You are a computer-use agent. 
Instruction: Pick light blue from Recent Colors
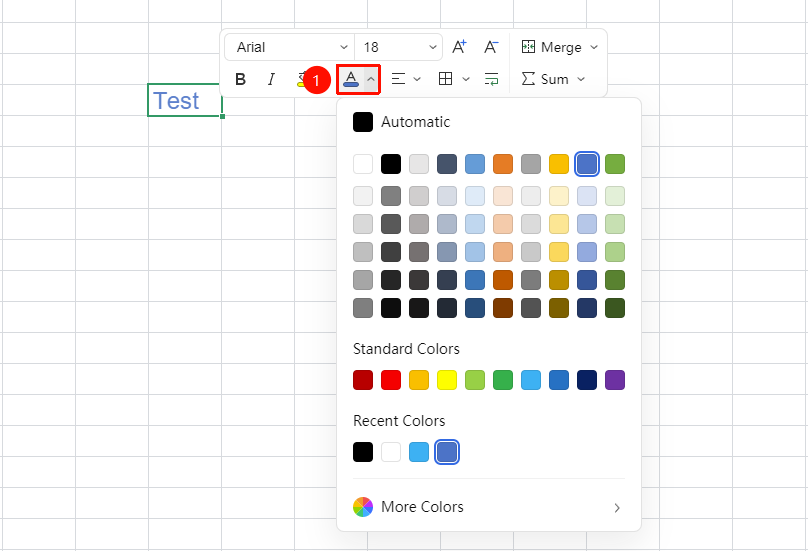point(419,452)
